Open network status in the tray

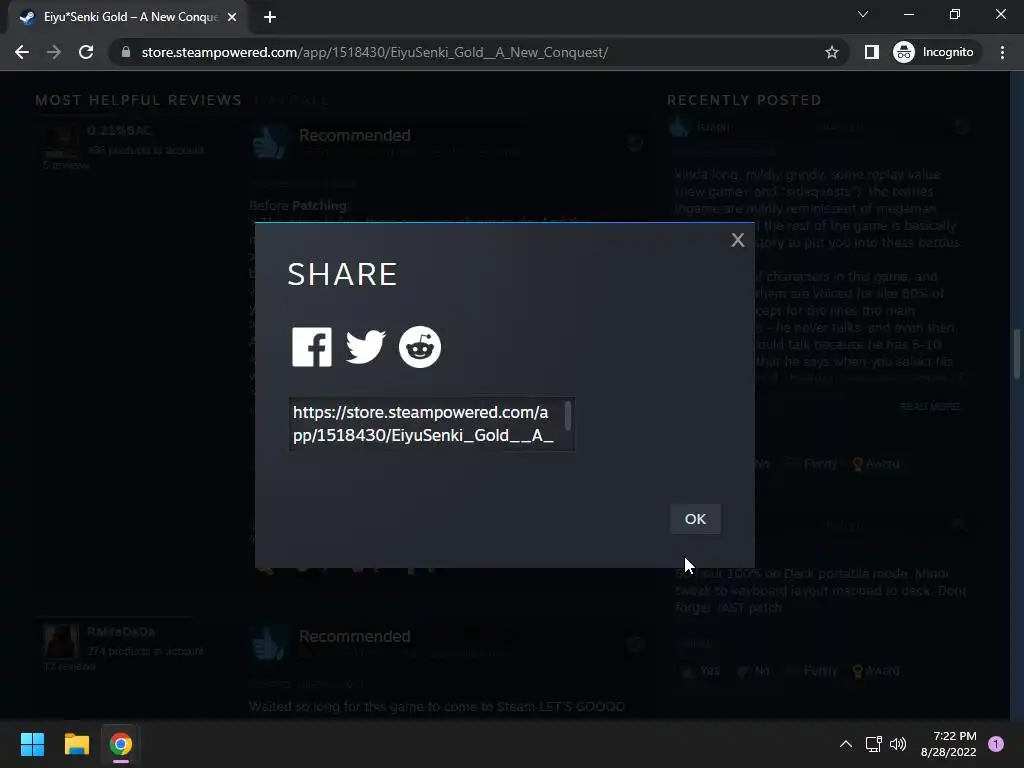click(x=873, y=744)
